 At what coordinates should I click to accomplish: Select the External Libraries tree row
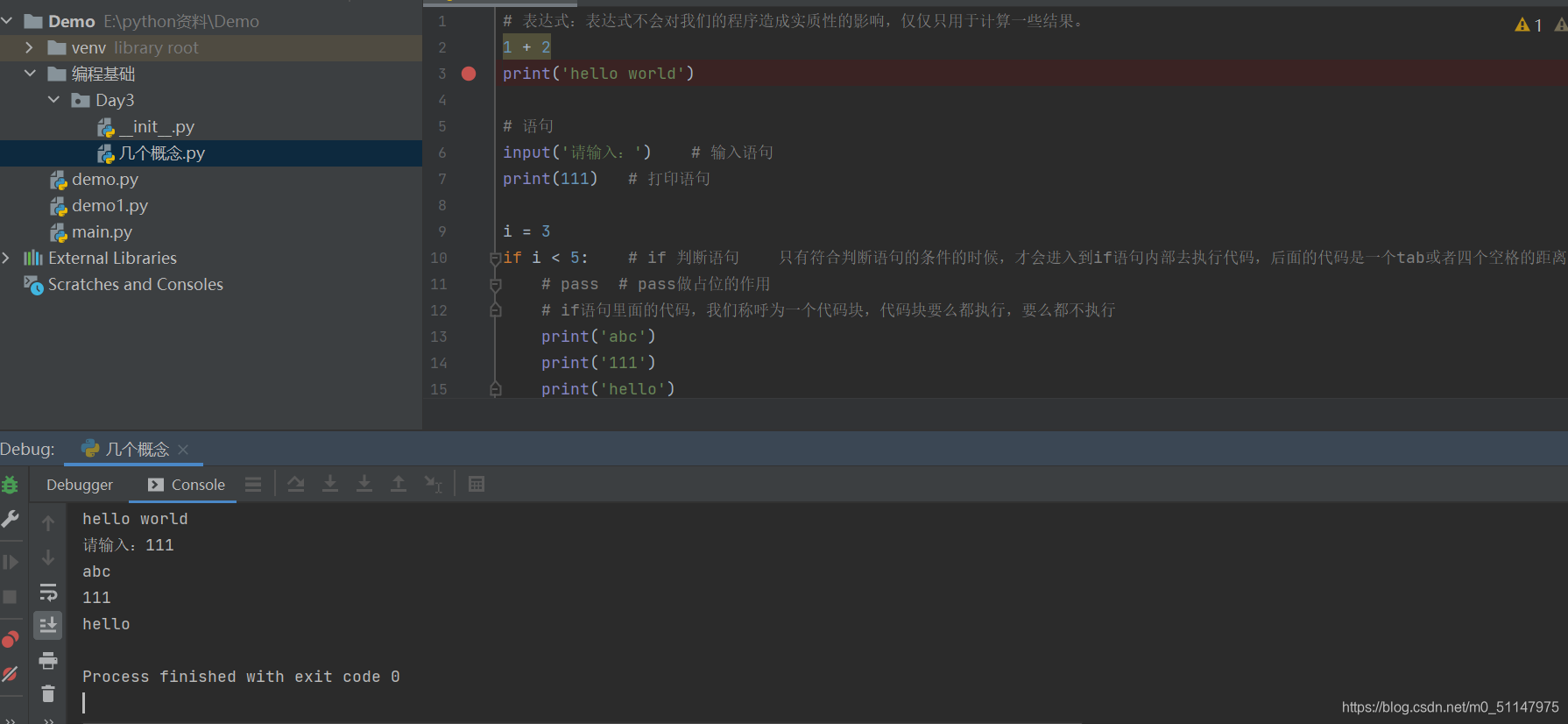[x=211, y=258]
